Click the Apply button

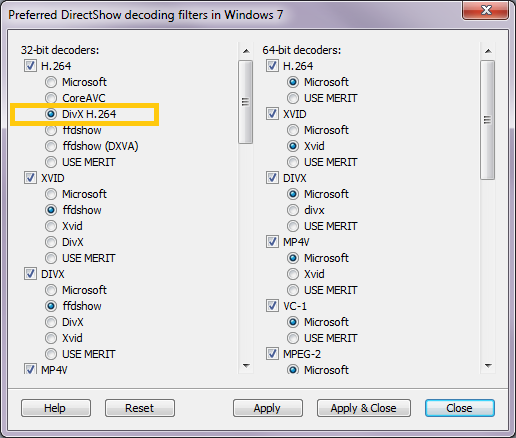tap(268, 408)
